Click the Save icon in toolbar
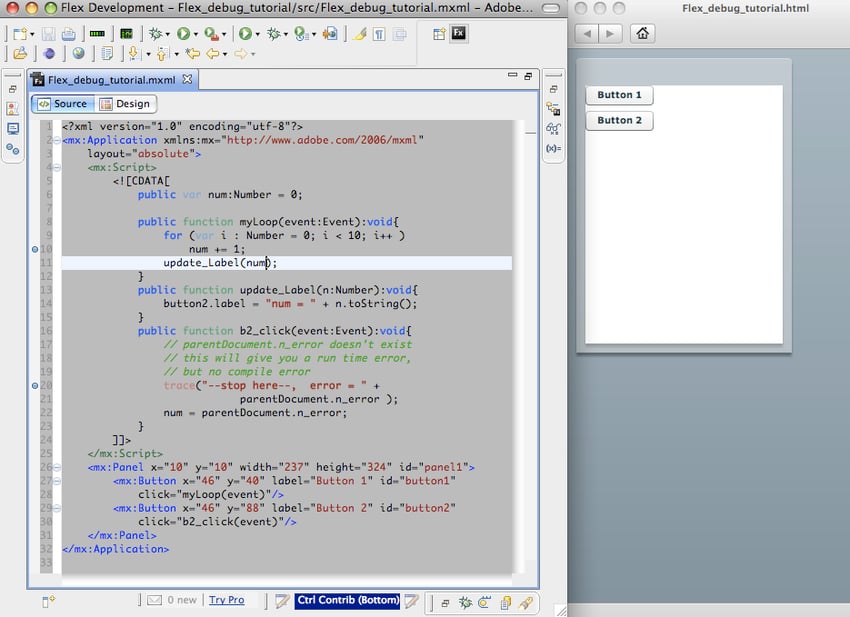This screenshot has width=850, height=617. pos(50,34)
